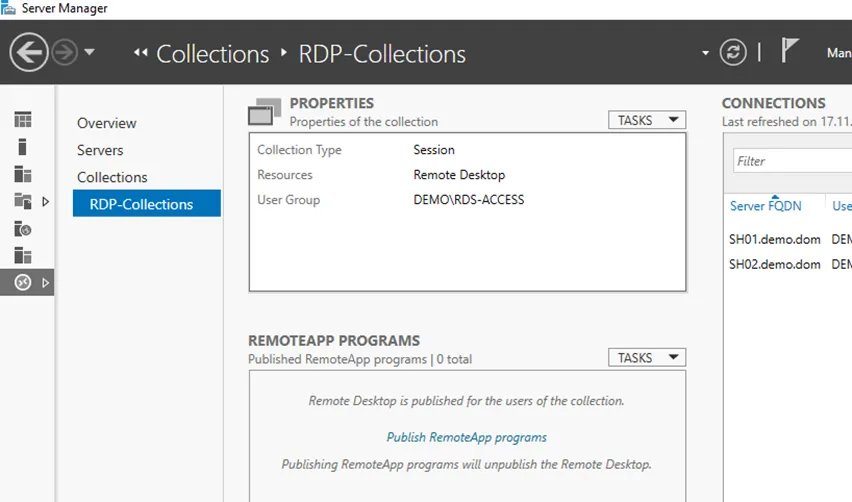
Task: Select Servers in the navigation list
Action: point(100,150)
